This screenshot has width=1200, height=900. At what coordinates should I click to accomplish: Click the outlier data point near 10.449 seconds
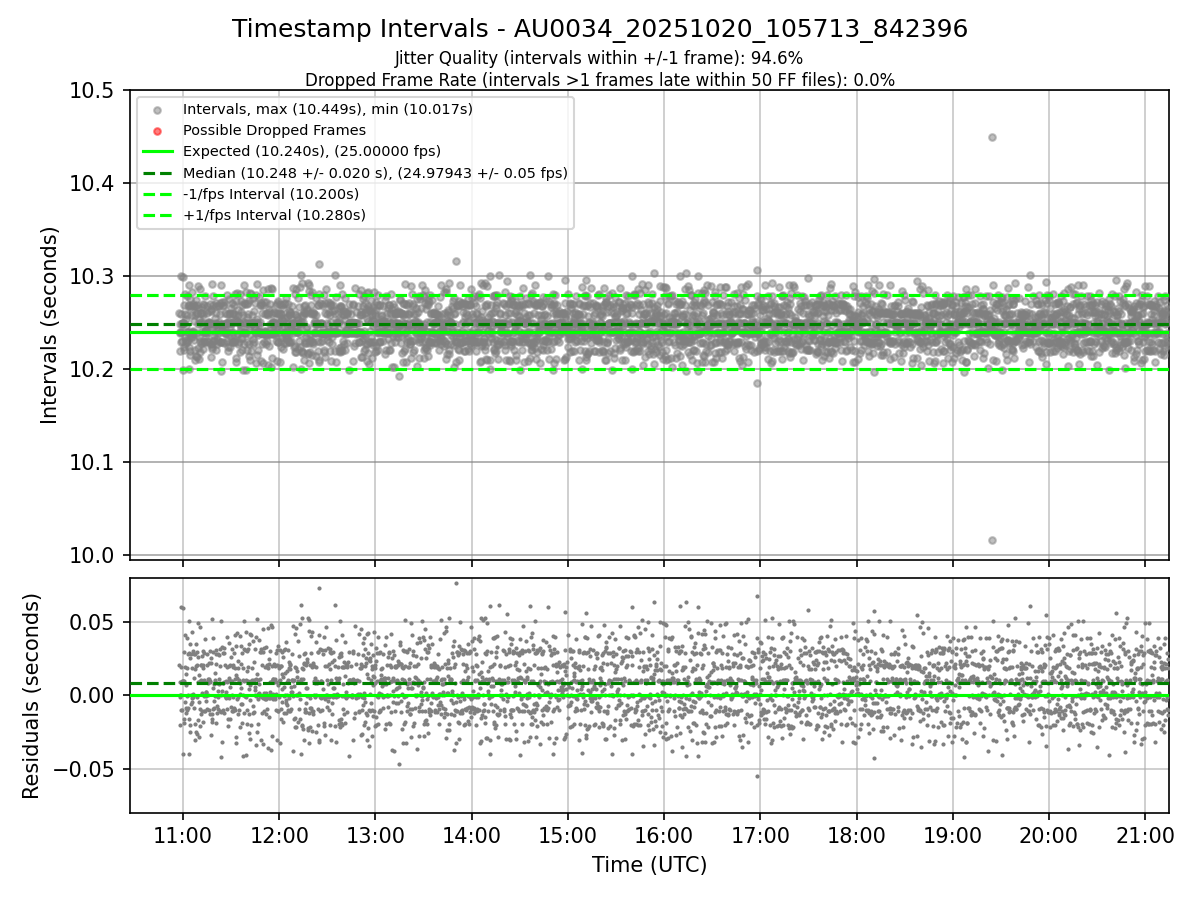point(992,137)
